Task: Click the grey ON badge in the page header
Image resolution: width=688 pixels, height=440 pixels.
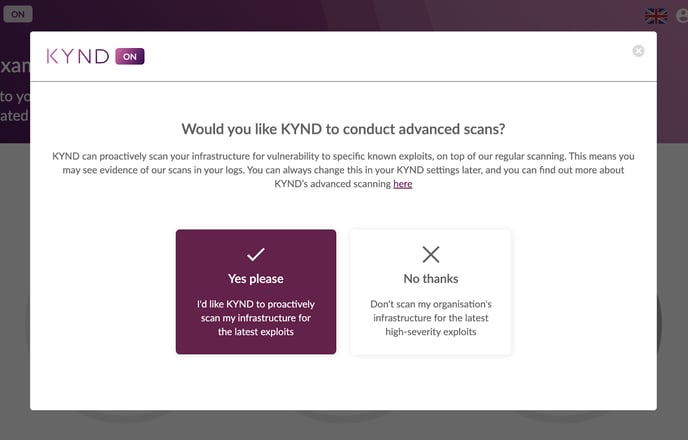Action: pyautogui.click(x=18, y=15)
